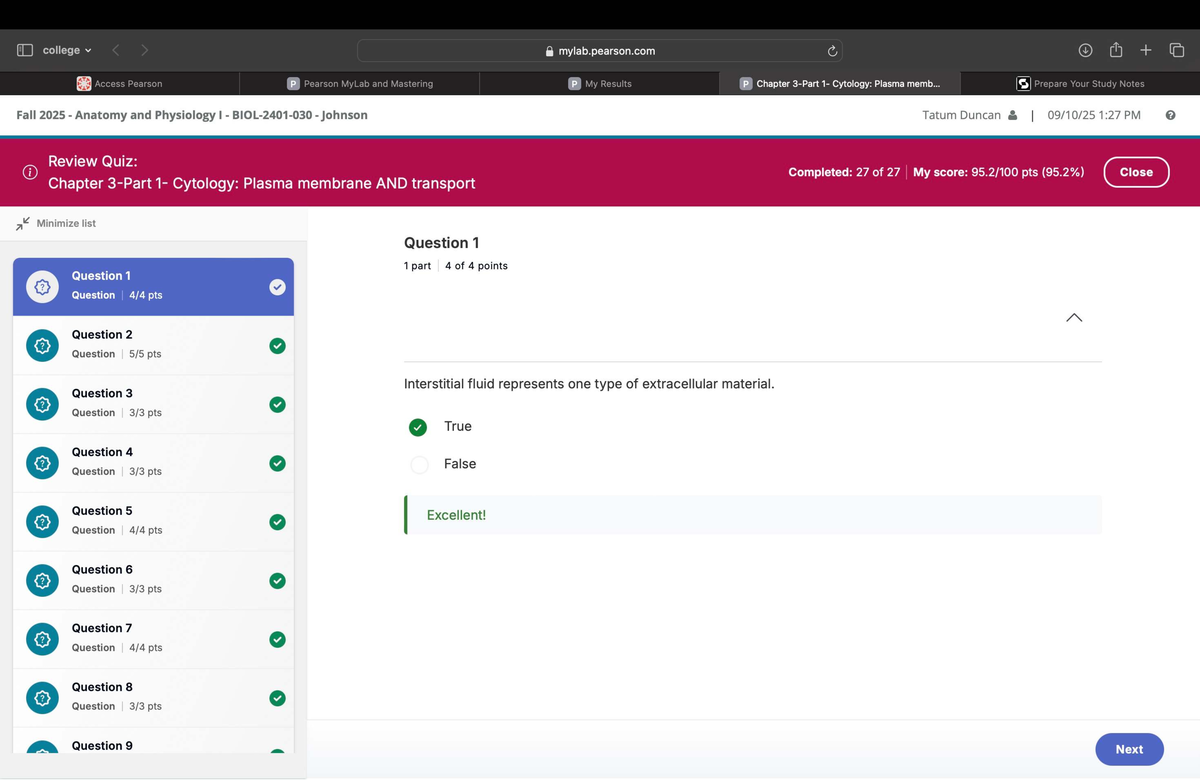Open Question 5 in the list

coord(152,520)
